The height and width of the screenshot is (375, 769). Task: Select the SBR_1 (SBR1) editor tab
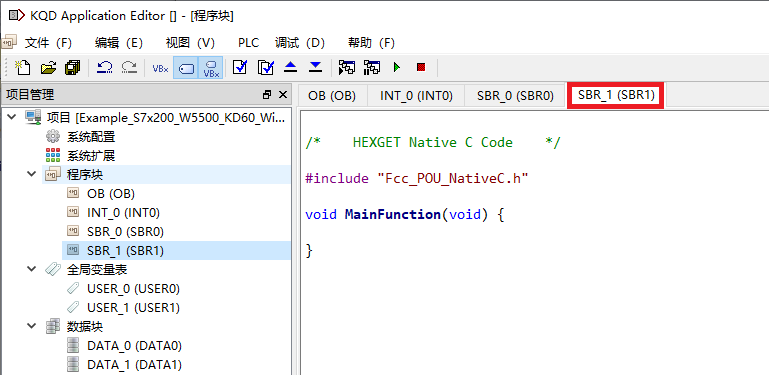click(x=616, y=96)
